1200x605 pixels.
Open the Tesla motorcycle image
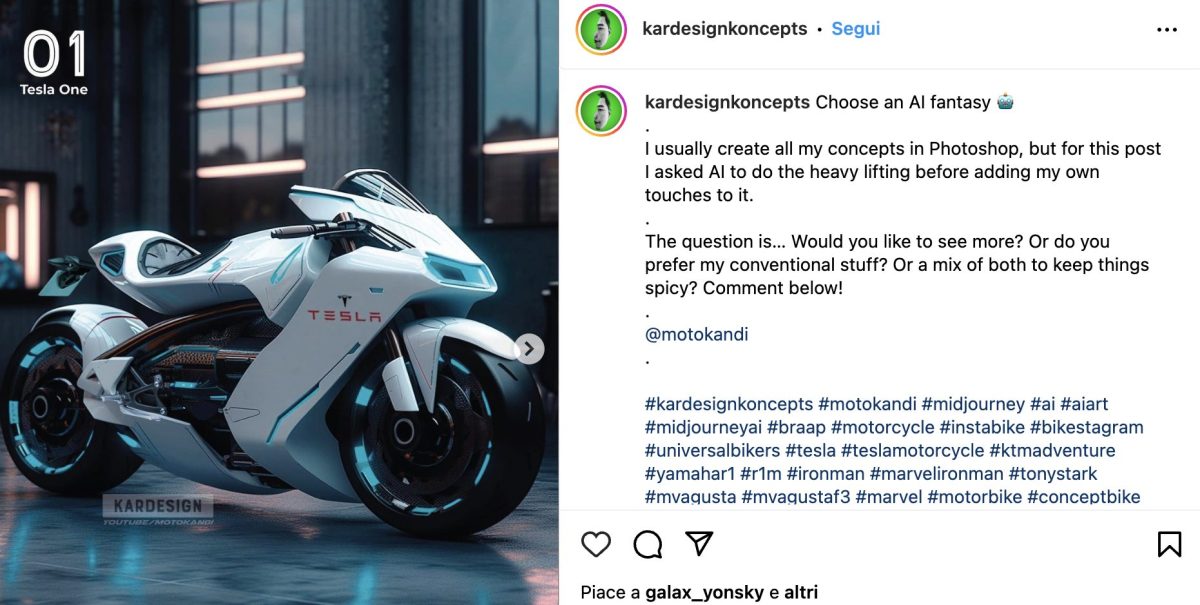point(279,302)
